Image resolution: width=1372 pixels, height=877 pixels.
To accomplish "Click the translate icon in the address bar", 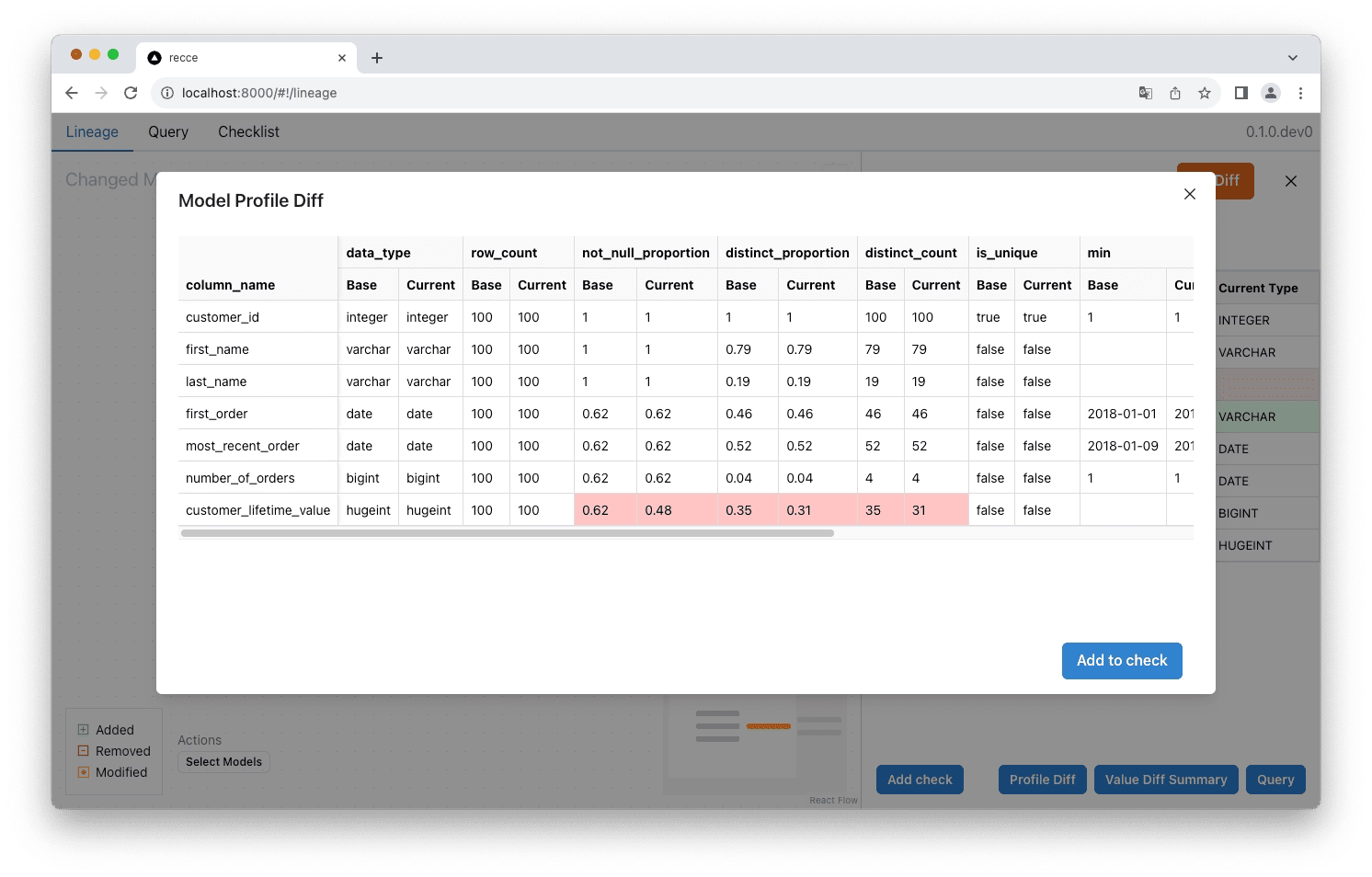I will coord(1145,93).
